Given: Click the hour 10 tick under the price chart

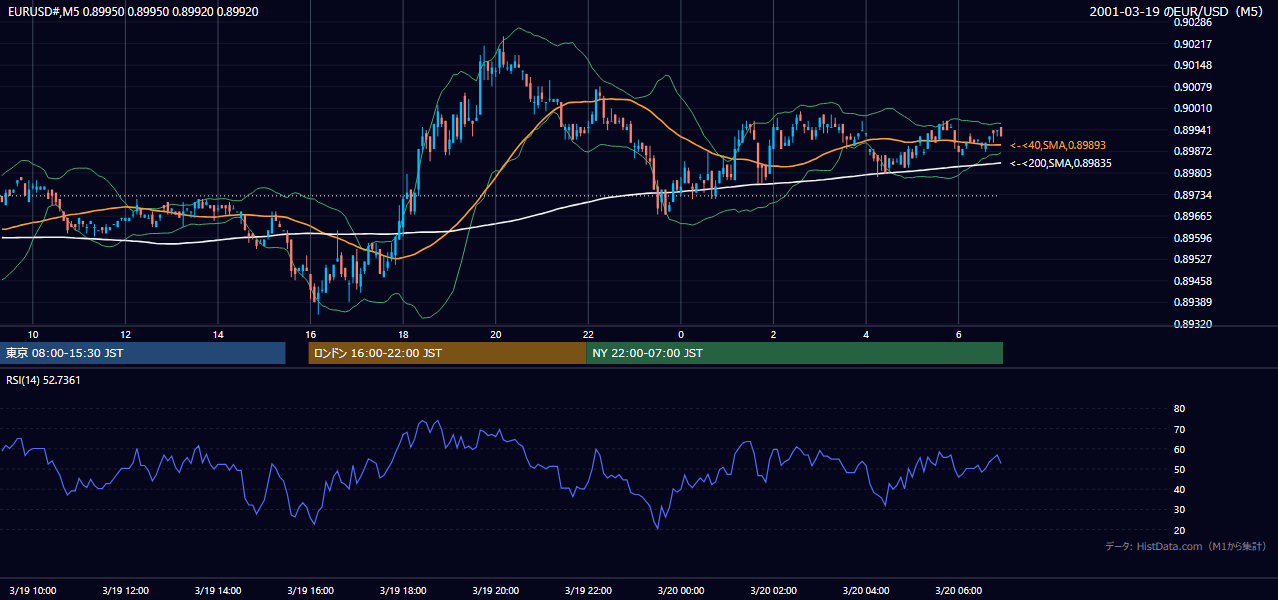Looking at the screenshot, I should [32, 334].
